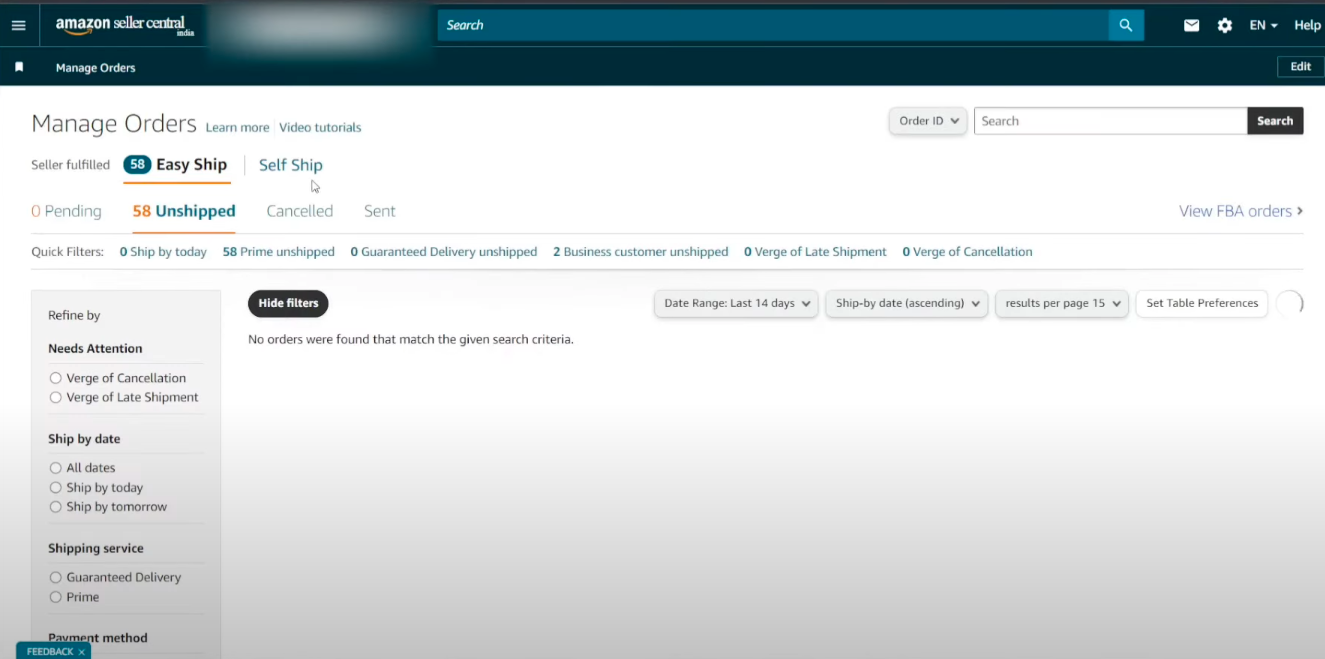This screenshot has height=659, width=1325.
Task: Click the Amazon Seller Central logo
Action: click(125, 25)
